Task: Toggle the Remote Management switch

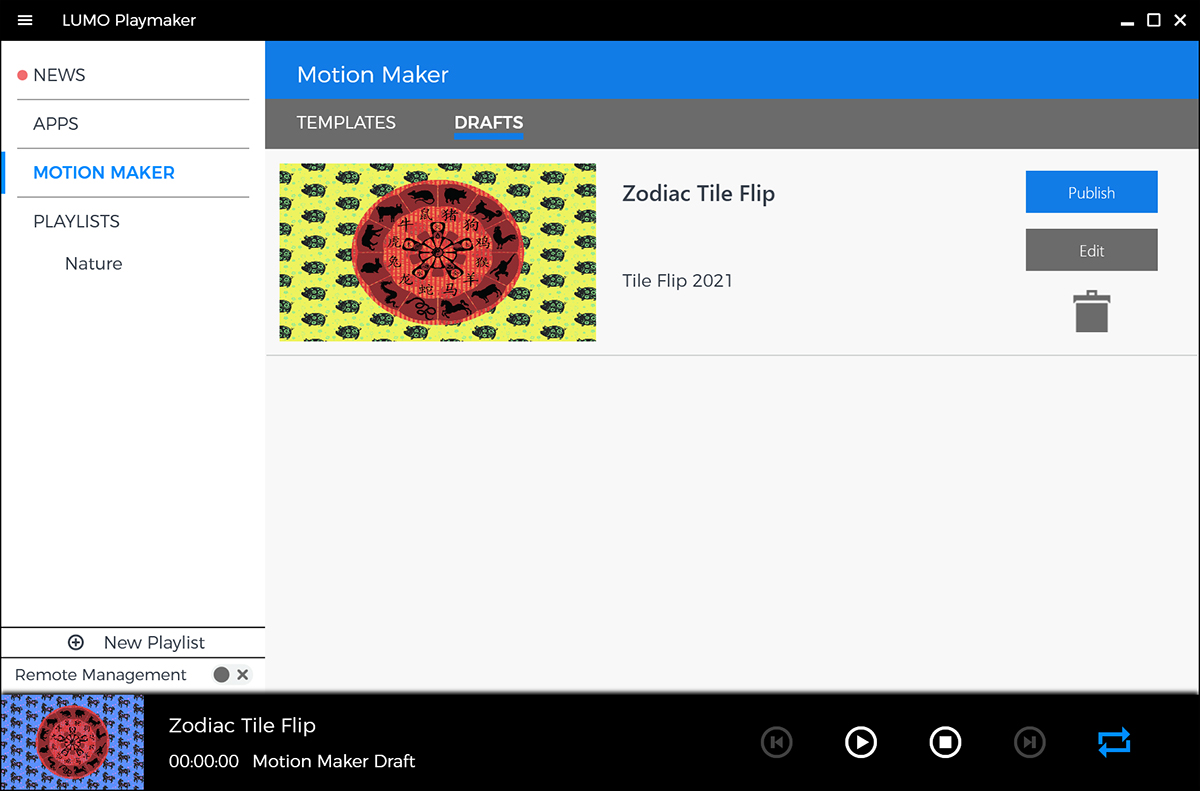Action: (220, 675)
